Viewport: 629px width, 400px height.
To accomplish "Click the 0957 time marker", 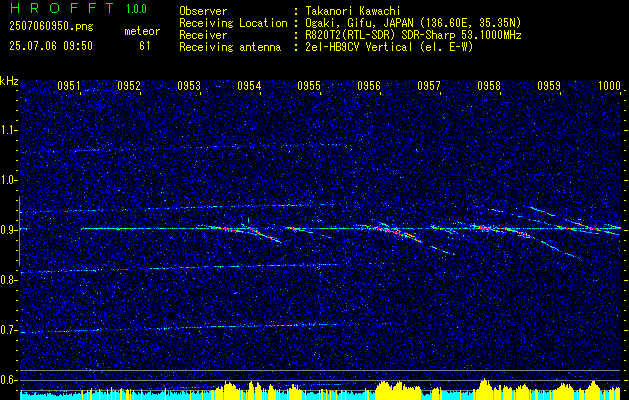I will pos(429,86).
